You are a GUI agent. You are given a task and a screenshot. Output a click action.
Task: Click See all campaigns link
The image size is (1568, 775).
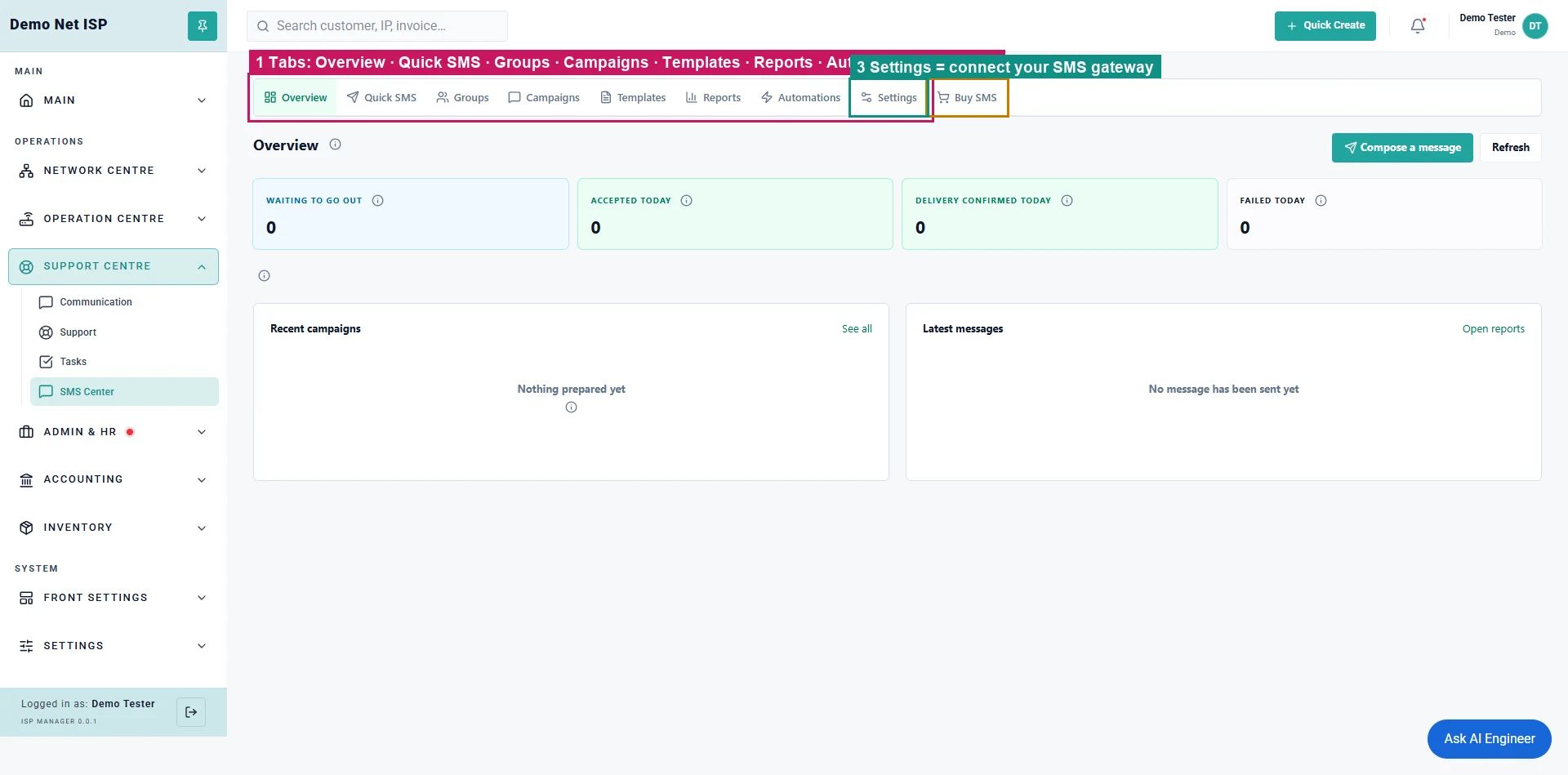click(x=857, y=329)
